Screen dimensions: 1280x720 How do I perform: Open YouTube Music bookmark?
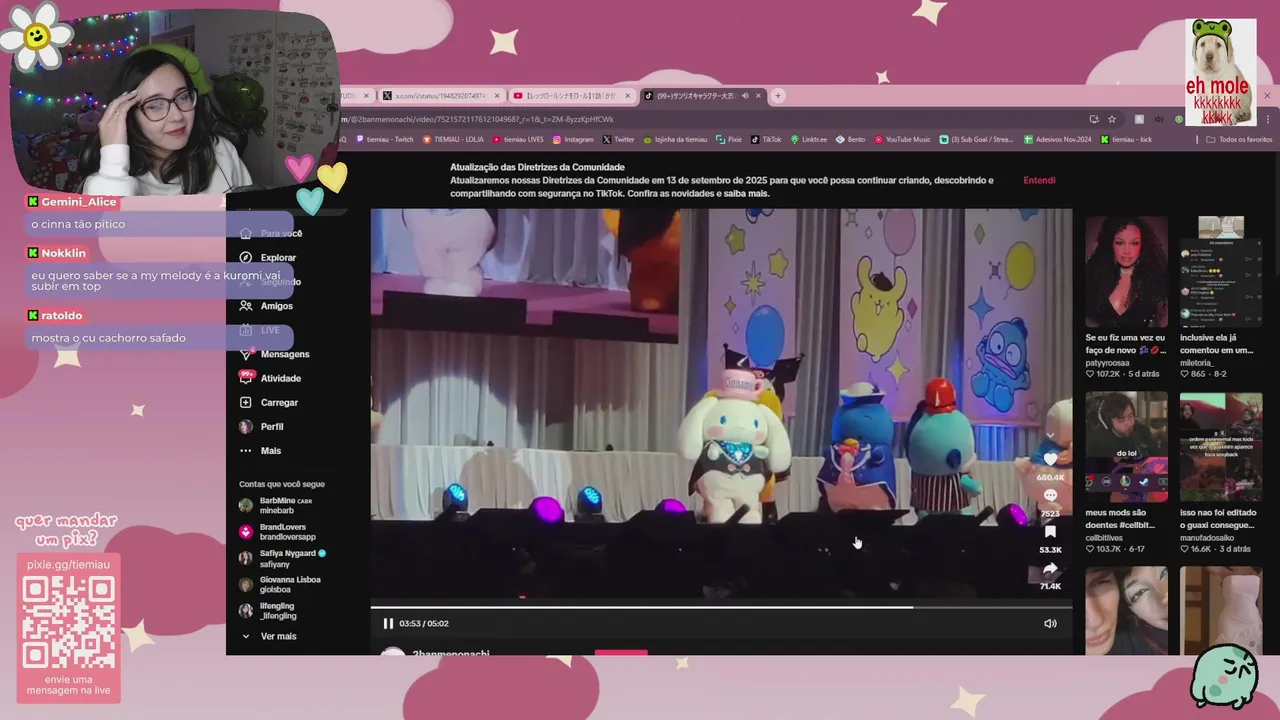tap(903, 140)
